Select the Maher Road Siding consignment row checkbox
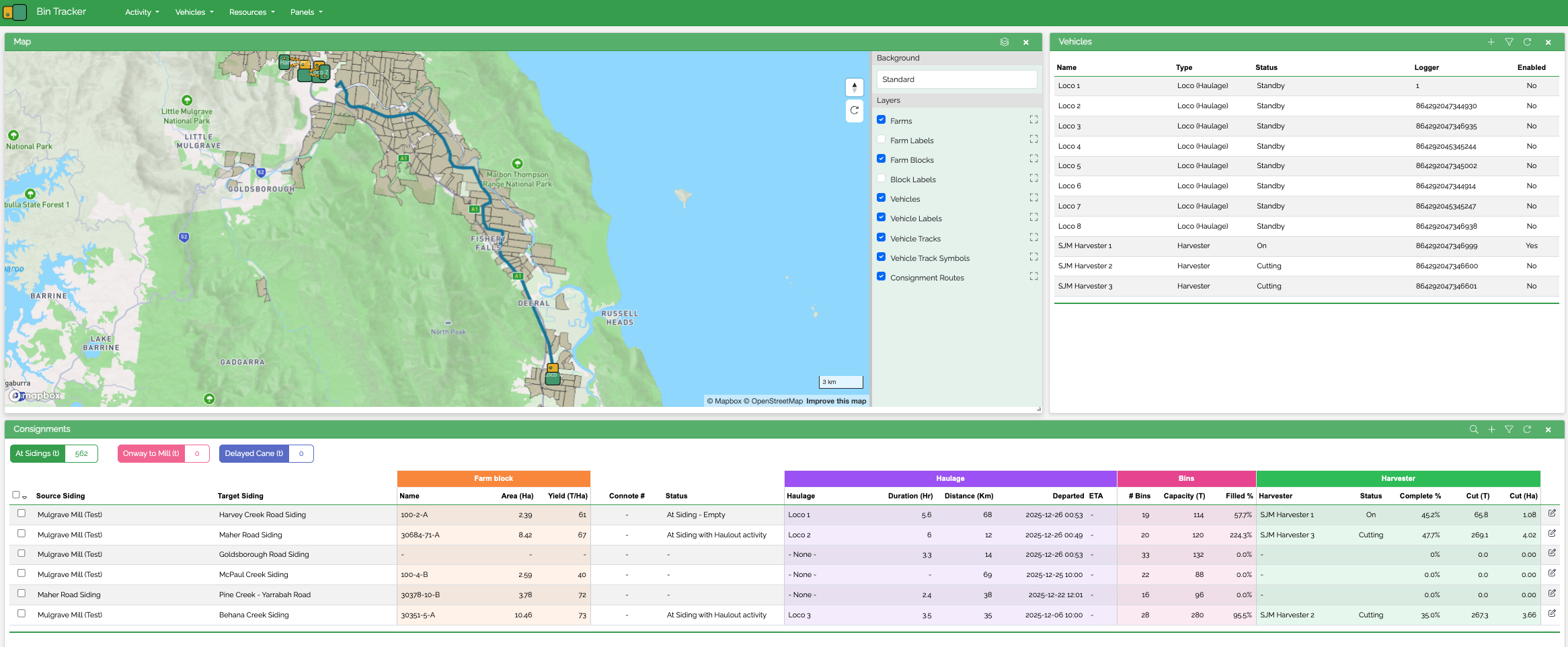The width and height of the screenshot is (1568, 647). pyautogui.click(x=22, y=533)
